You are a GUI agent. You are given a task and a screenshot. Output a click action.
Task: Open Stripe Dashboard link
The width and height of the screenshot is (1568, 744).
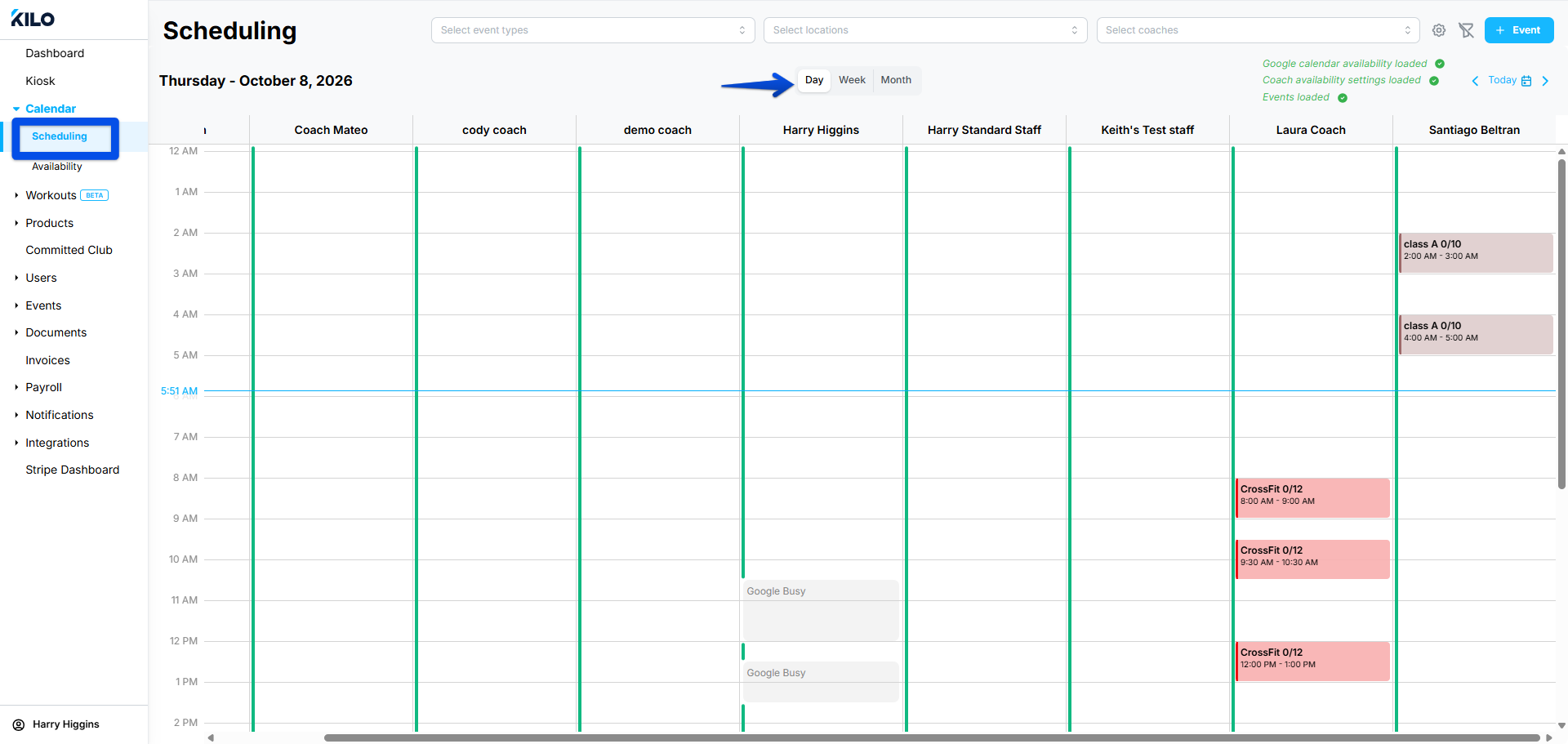coord(72,470)
